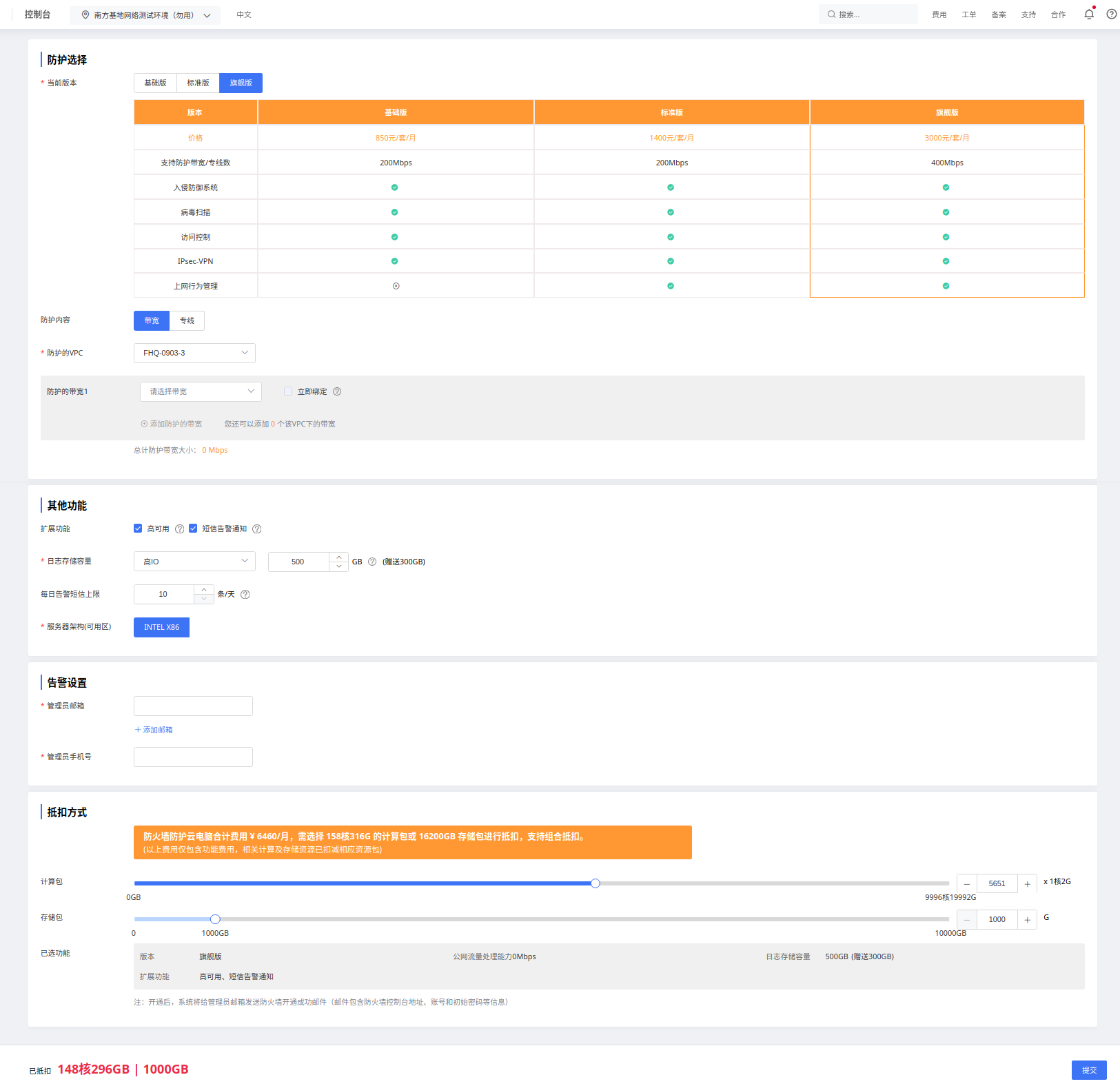Click the storage package value field 1000
The height and width of the screenshot is (1086, 1120).
pyautogui.click(x=997, y=919)
